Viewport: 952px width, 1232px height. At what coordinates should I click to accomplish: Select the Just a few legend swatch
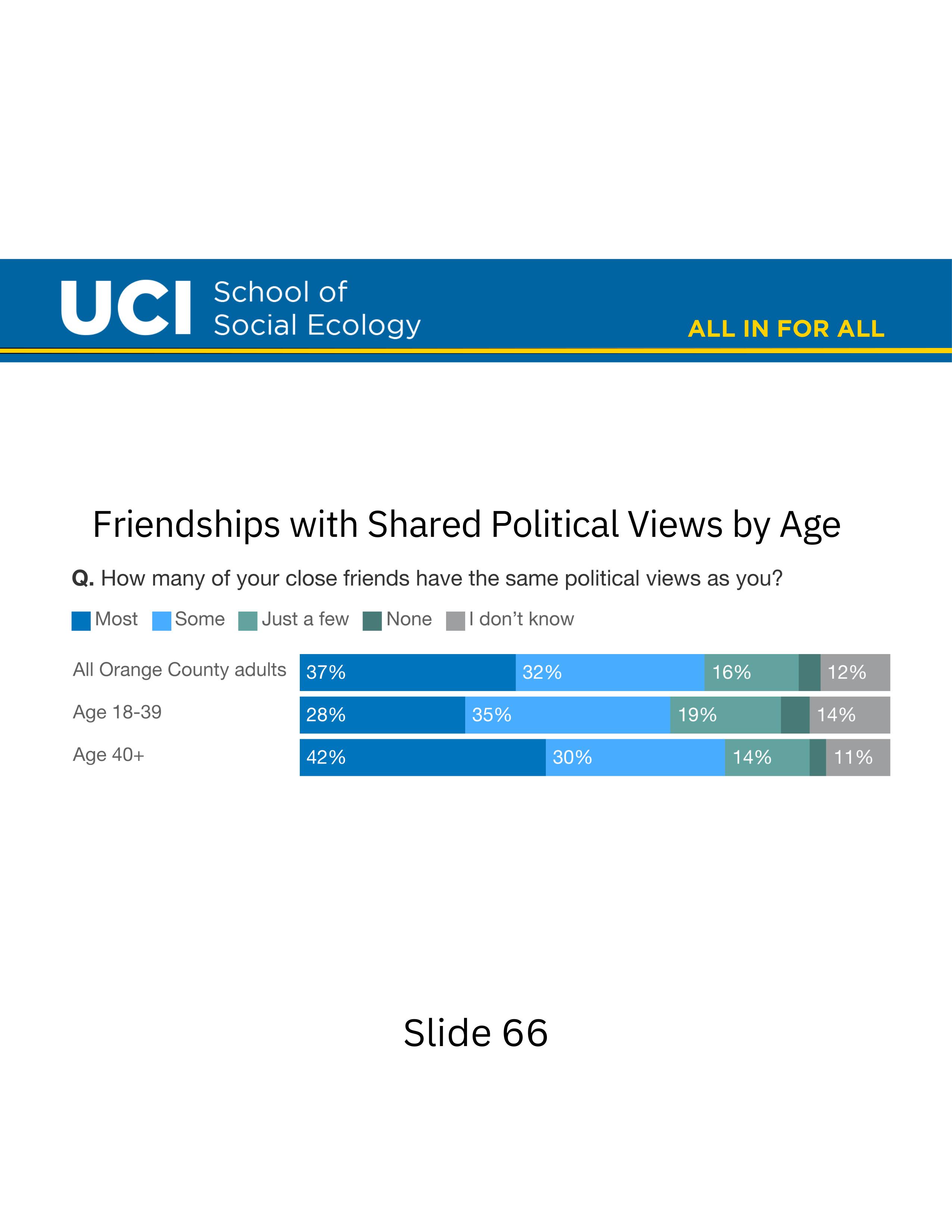pos(248,621)
